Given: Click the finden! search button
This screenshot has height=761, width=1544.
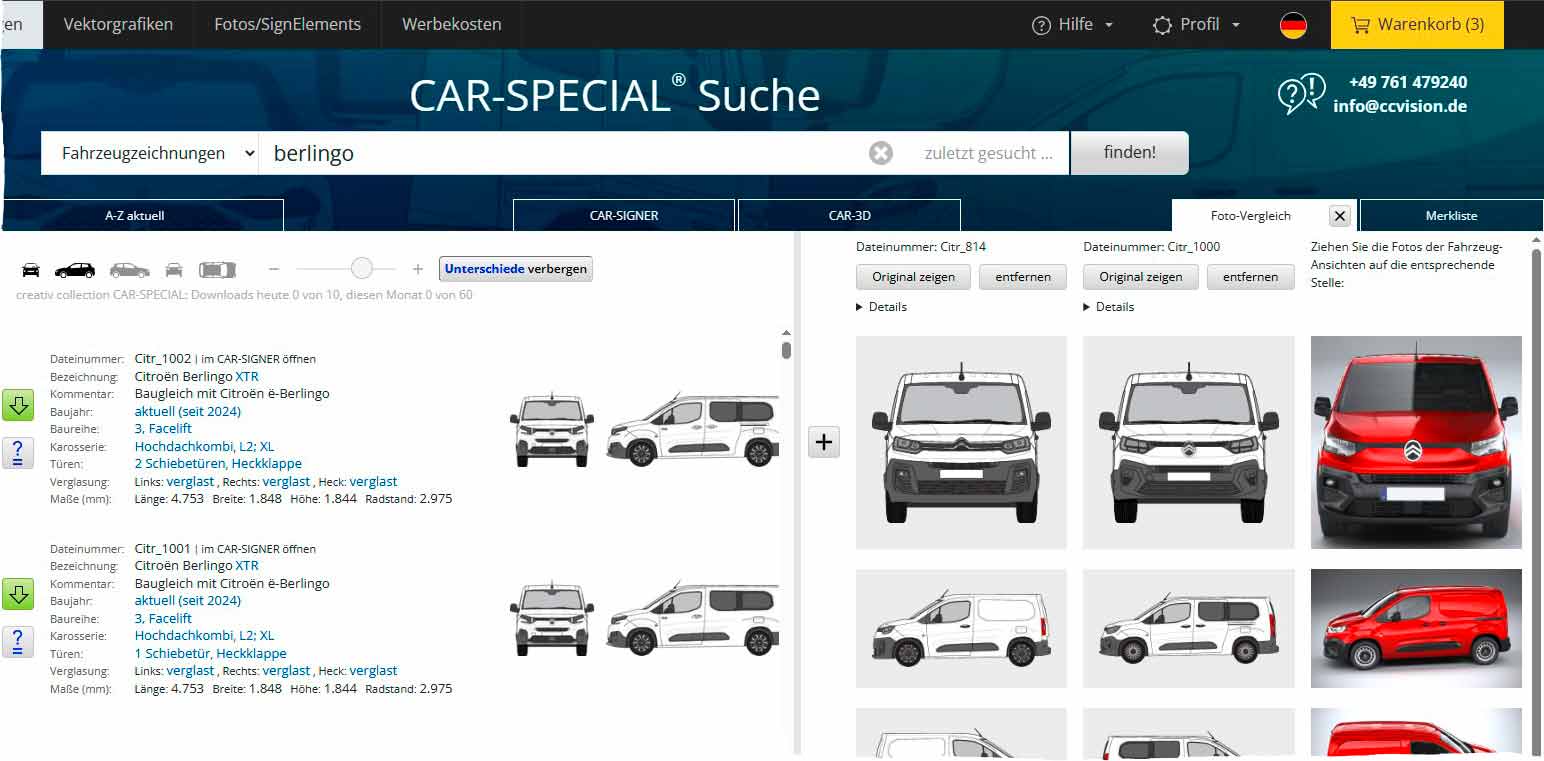Looking at the screenshot, I should pyautogui.click(x=1130, y=153).
